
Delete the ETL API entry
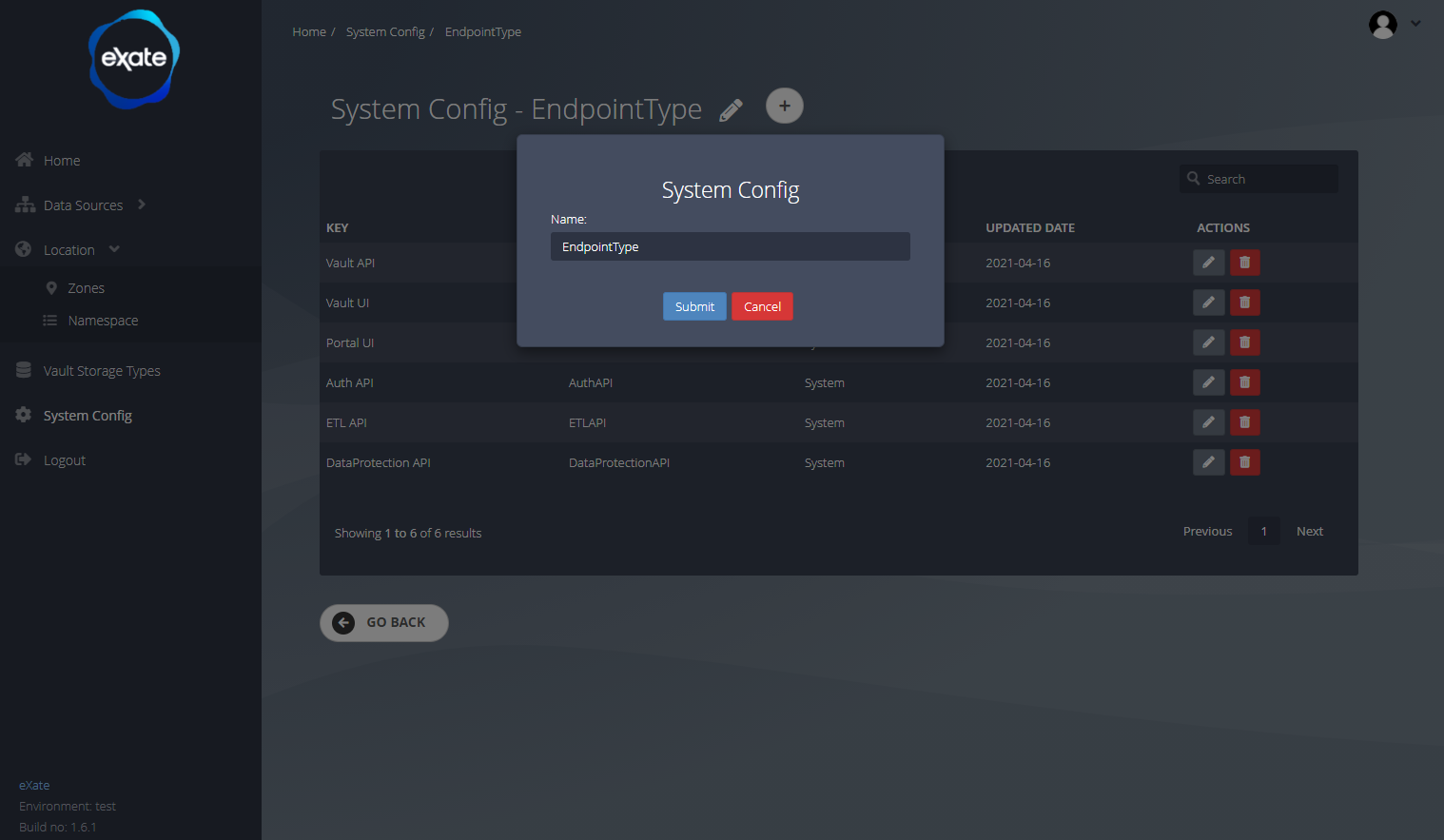click(x=1244, y=422)
